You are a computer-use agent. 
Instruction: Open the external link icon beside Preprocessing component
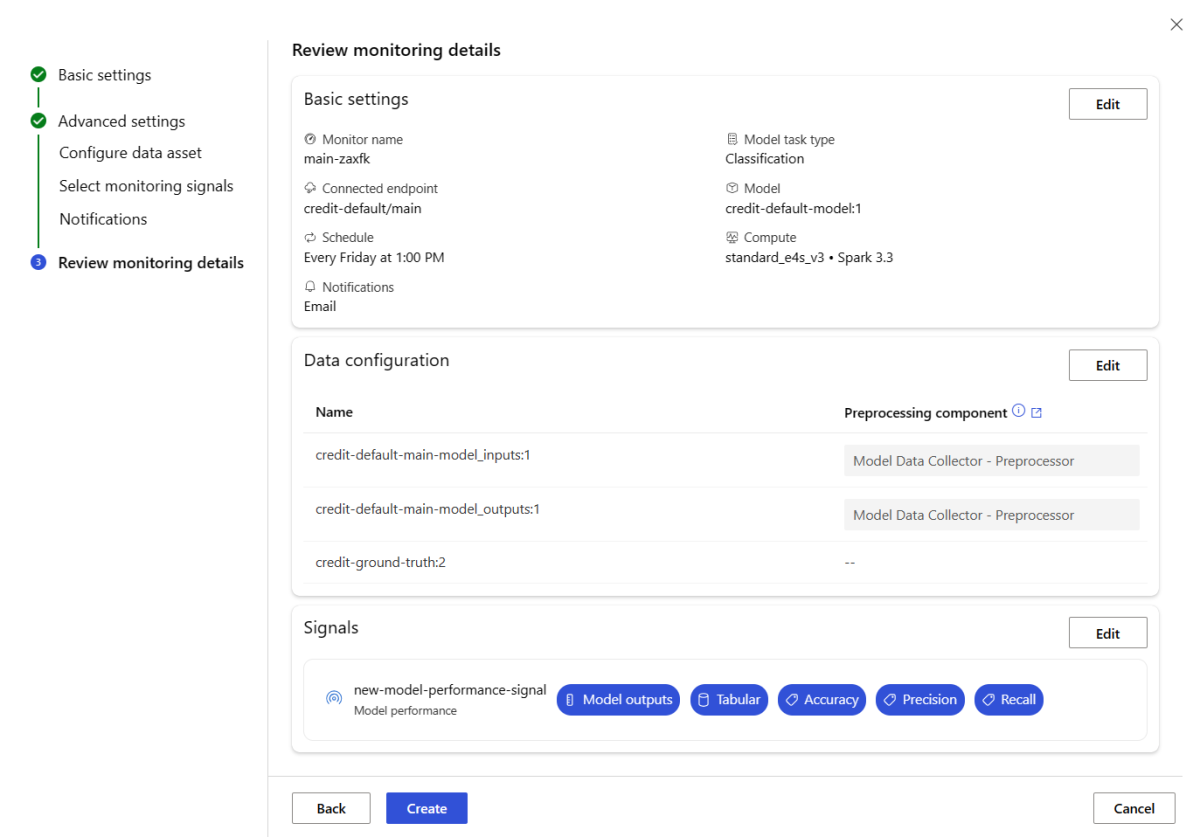coord(1036,412)
